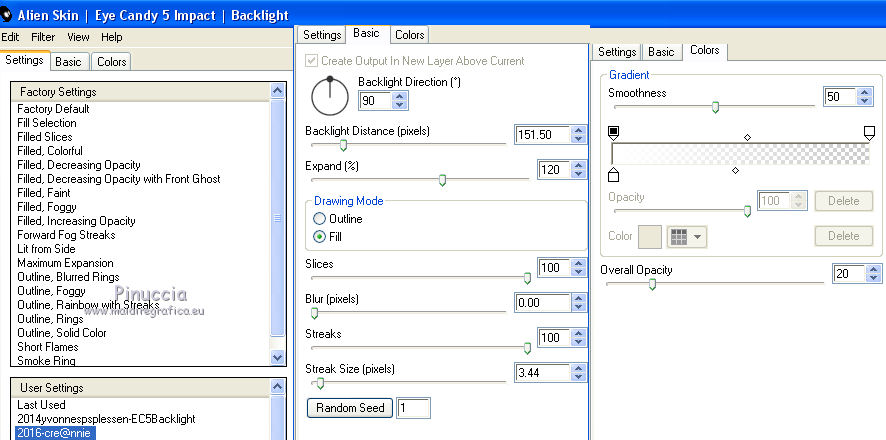Click the Backlight Distance slider handle
Screen dimensions: 886x440
342,146
